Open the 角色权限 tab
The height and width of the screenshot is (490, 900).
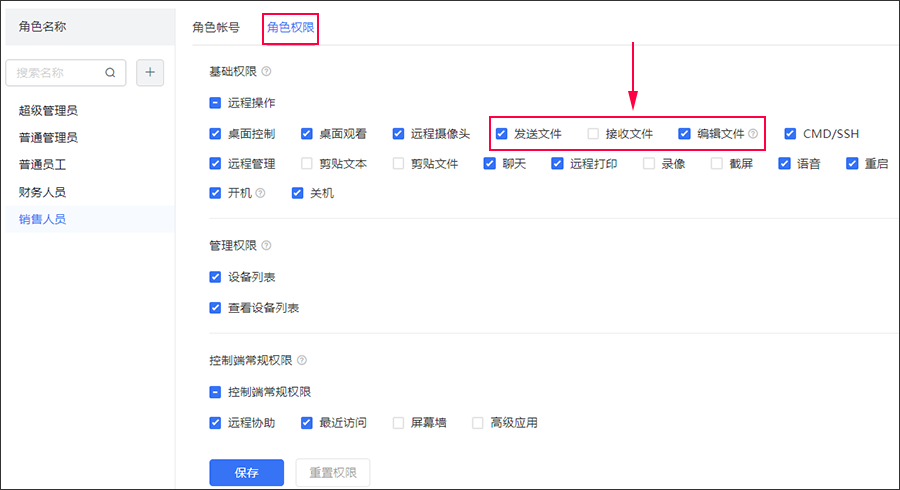point(291,27)
